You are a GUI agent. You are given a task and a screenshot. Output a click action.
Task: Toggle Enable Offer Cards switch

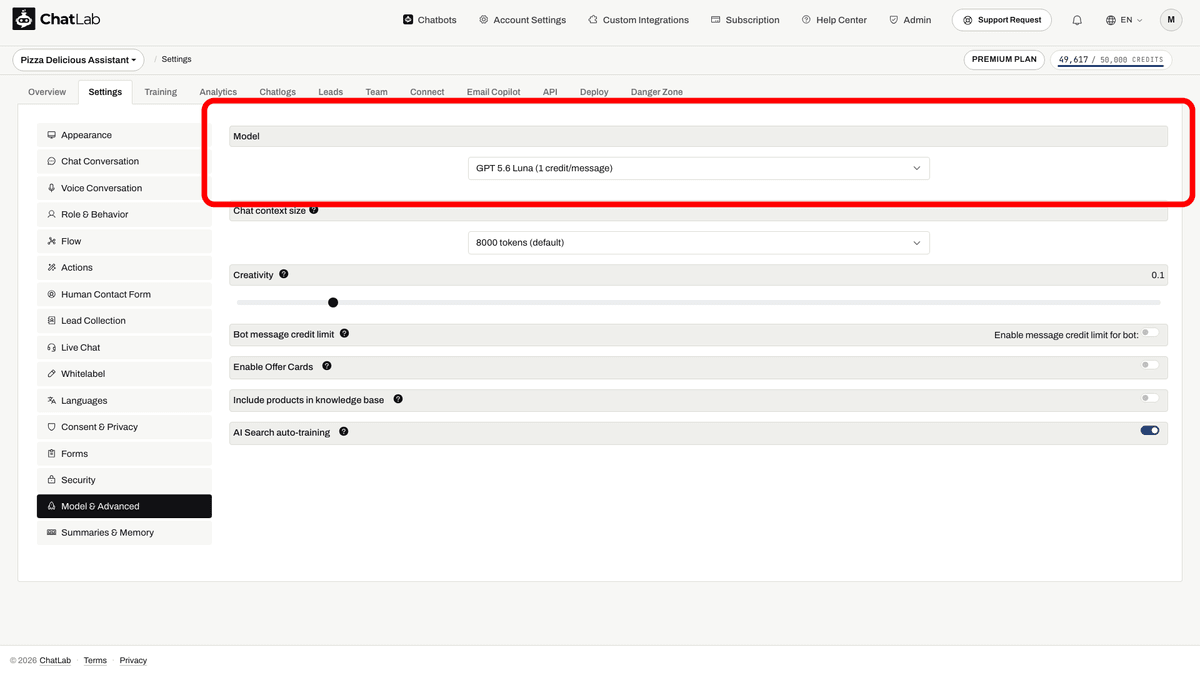1150,365
